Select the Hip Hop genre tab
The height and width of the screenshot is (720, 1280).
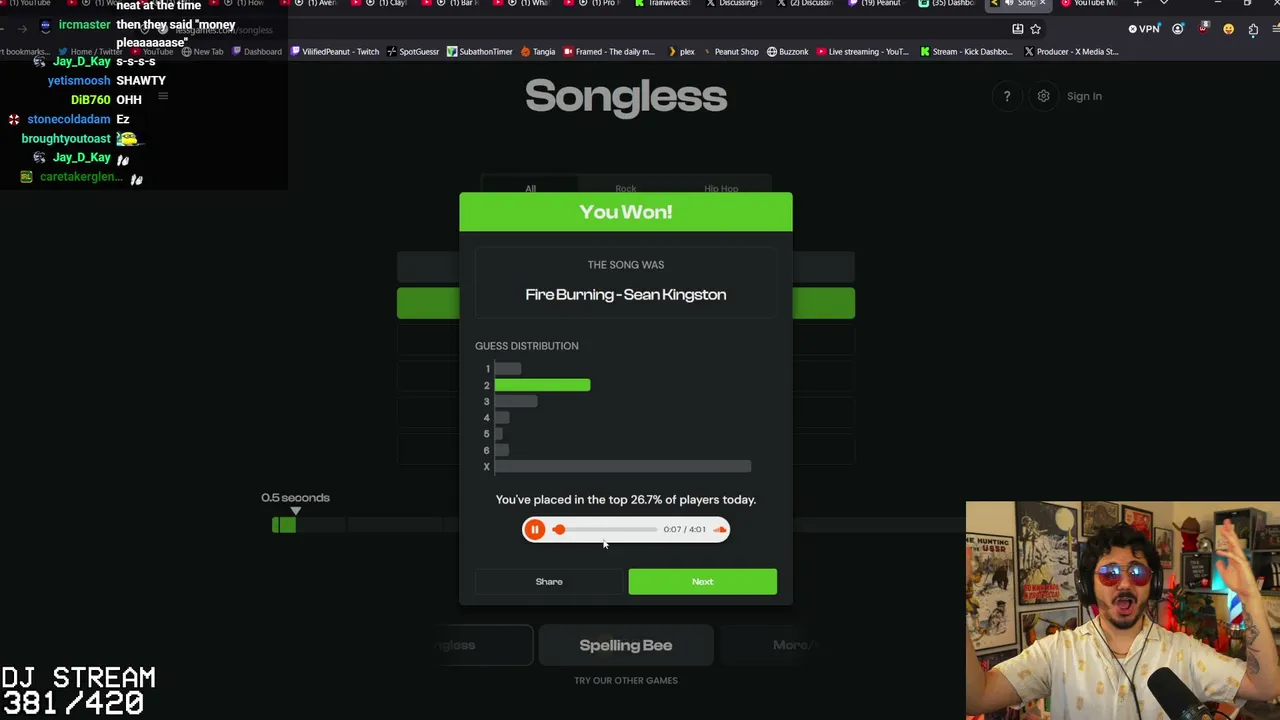[721, 188]
